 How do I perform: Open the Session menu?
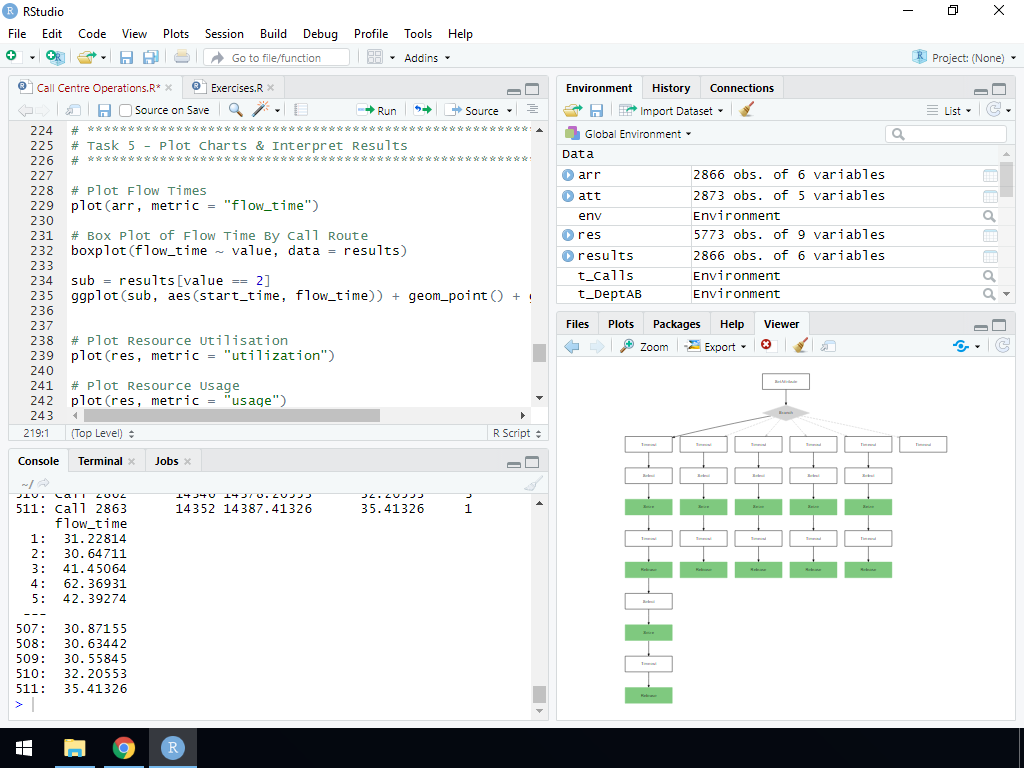click(x=224, y=33)
